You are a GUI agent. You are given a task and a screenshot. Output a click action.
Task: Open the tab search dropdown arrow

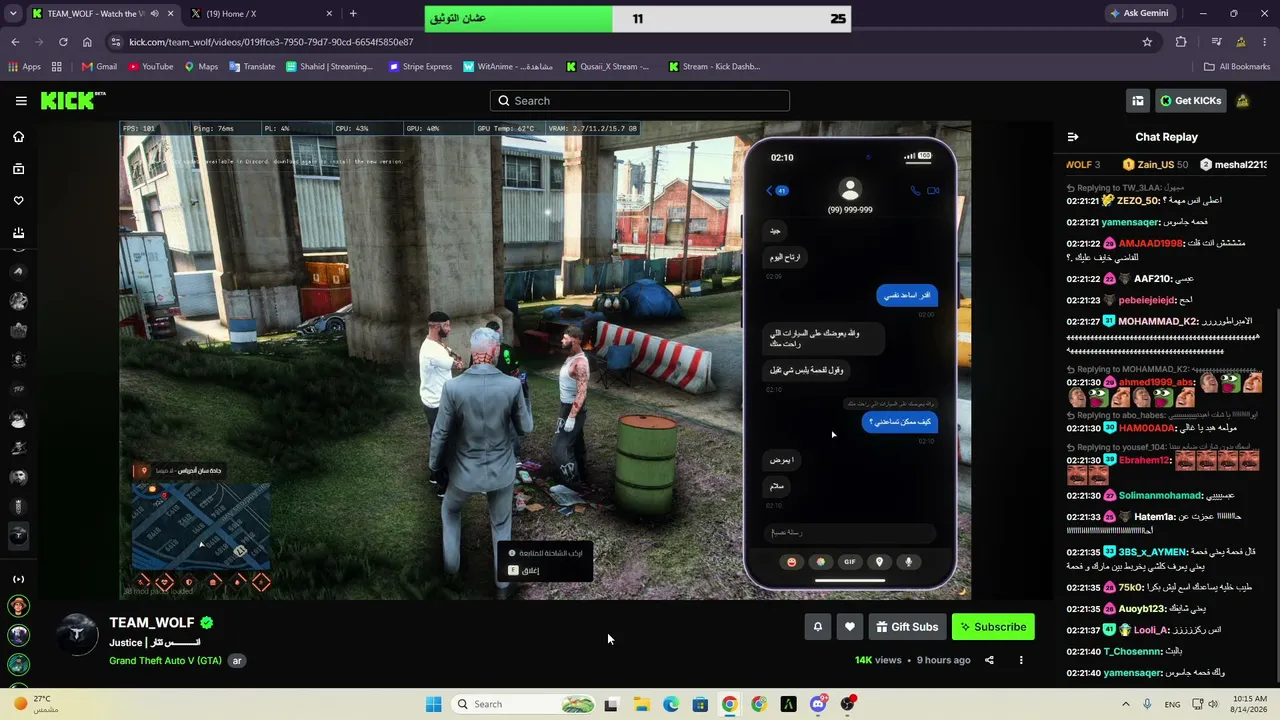pos(14,14)
